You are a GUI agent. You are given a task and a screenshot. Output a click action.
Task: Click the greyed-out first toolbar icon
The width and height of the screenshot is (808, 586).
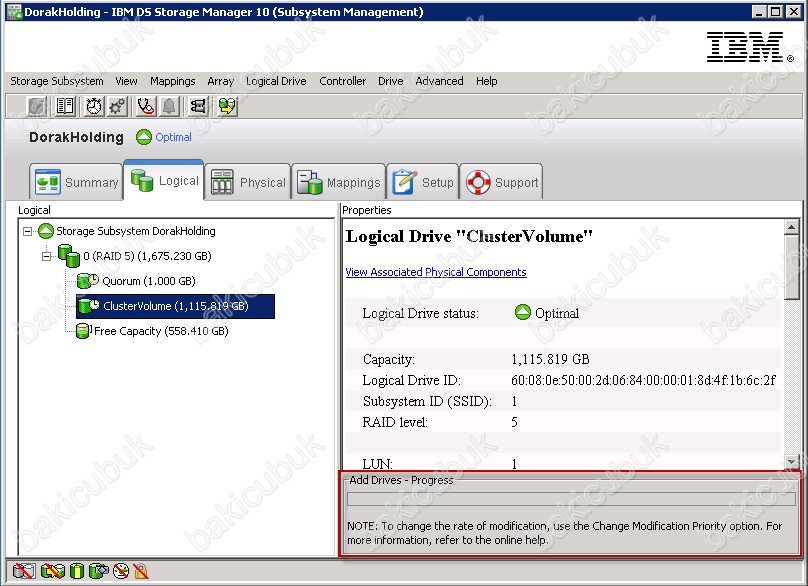37,106
